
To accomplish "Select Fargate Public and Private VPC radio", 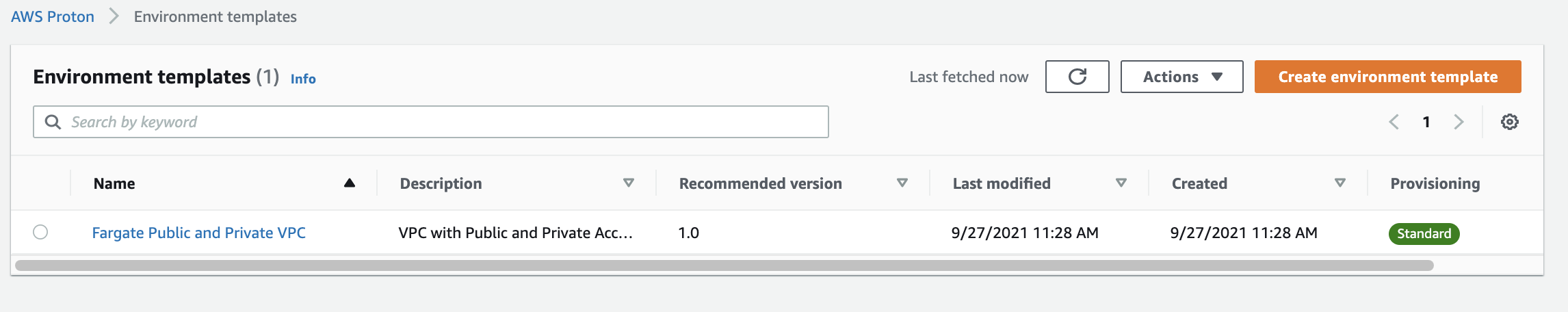I will coord(40,232).
